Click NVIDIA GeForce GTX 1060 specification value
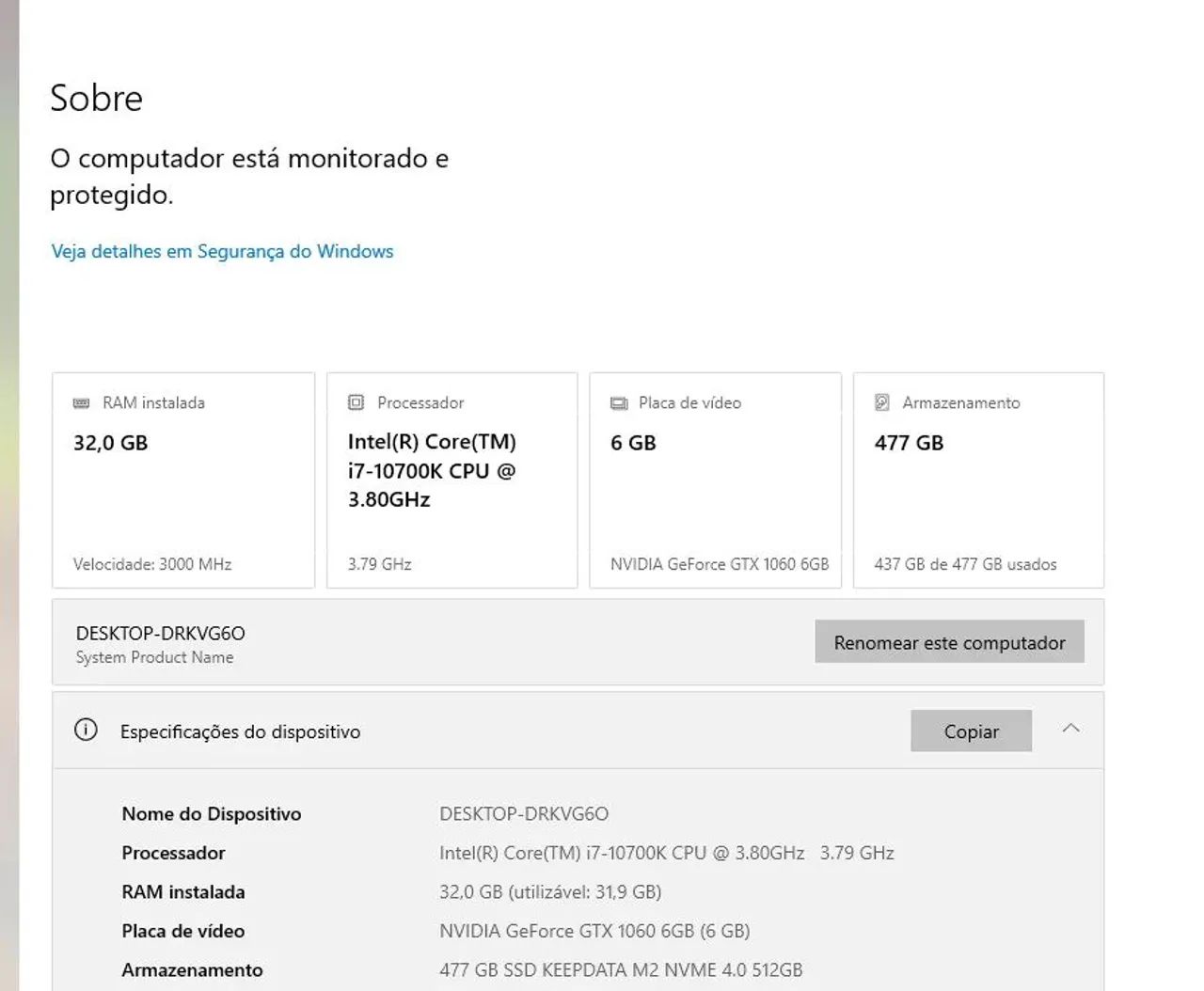 (594, 931)
